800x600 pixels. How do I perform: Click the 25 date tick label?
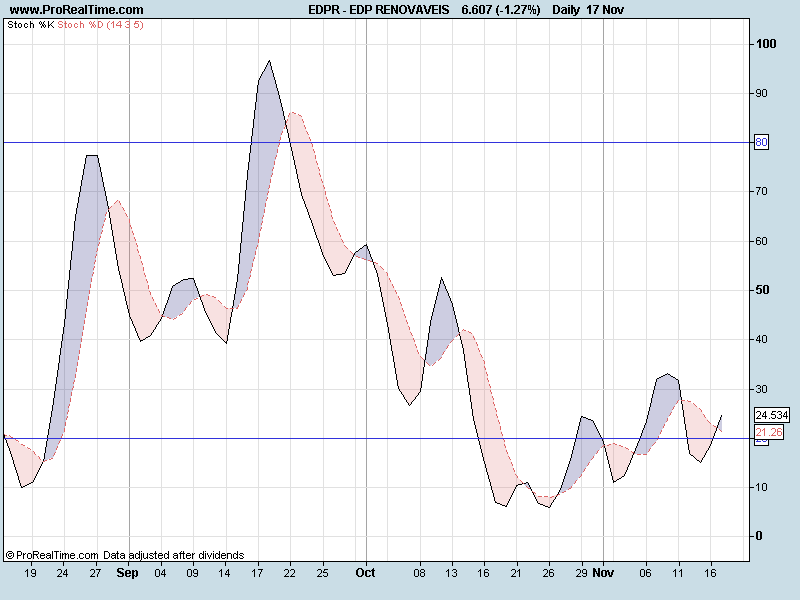(x=322, y=573)
